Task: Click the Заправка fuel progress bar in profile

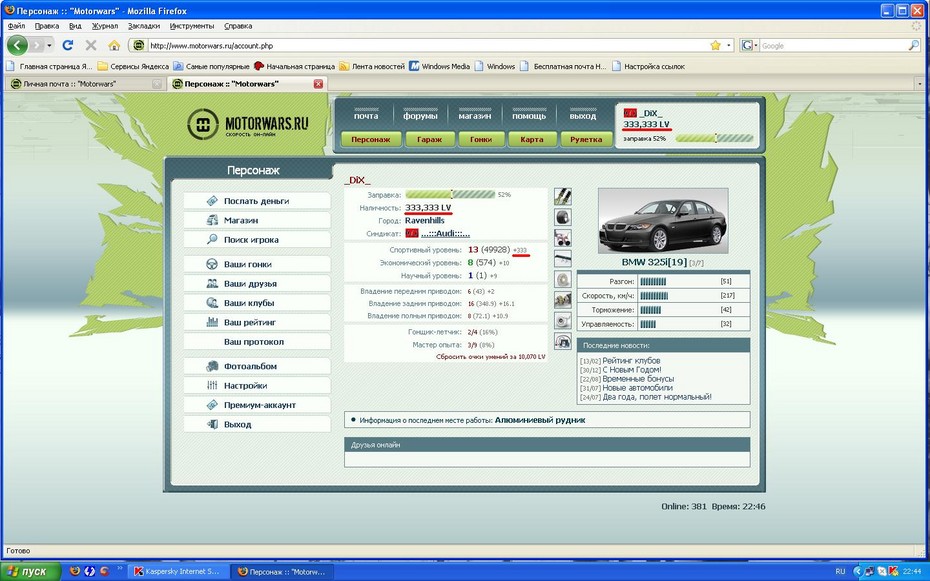Action: click(450, 194)
